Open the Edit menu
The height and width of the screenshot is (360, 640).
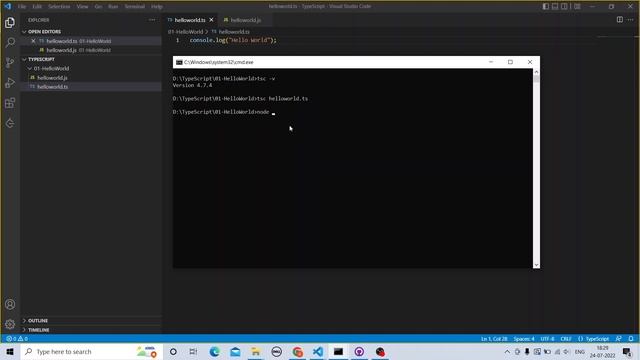(x=37, y=7)
